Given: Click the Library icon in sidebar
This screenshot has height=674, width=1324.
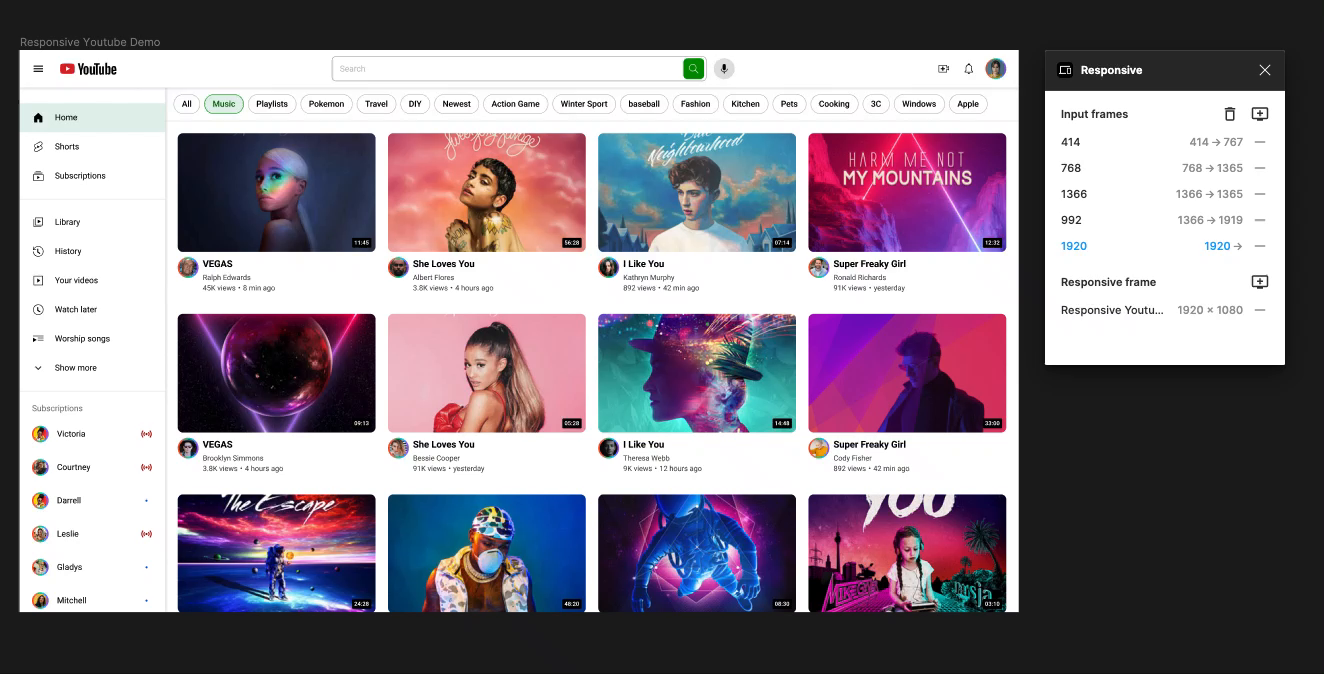Looking at the screenshot, I should 38,222.
